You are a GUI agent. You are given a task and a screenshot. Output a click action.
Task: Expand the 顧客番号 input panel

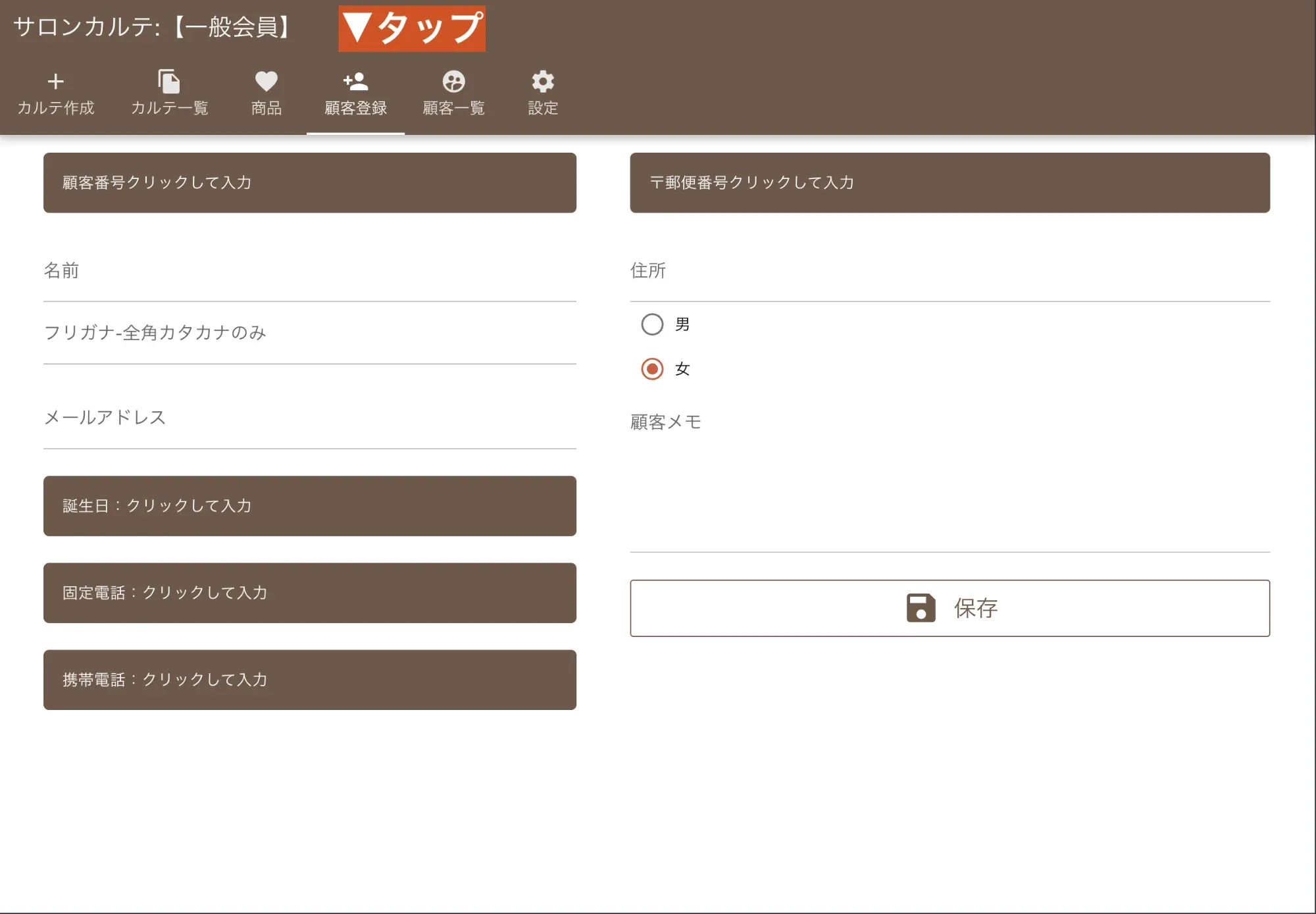pos(309,183)
